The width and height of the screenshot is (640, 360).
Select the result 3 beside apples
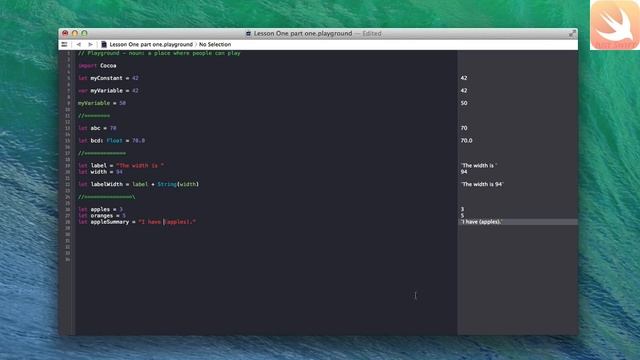coord(462,209)
